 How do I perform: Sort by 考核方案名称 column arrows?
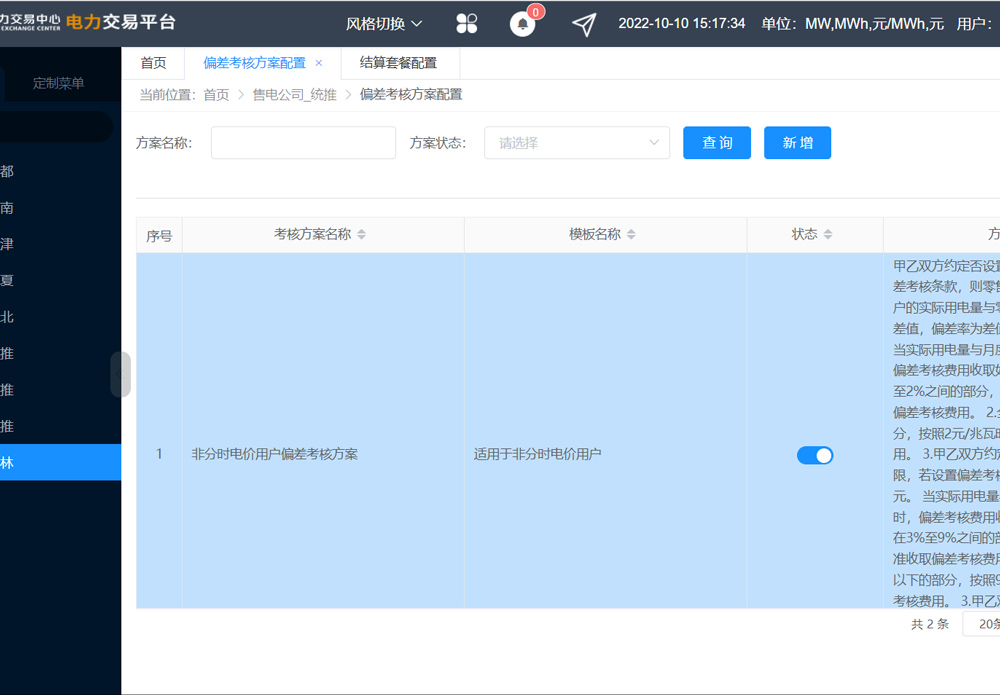[x=362, y=235]
